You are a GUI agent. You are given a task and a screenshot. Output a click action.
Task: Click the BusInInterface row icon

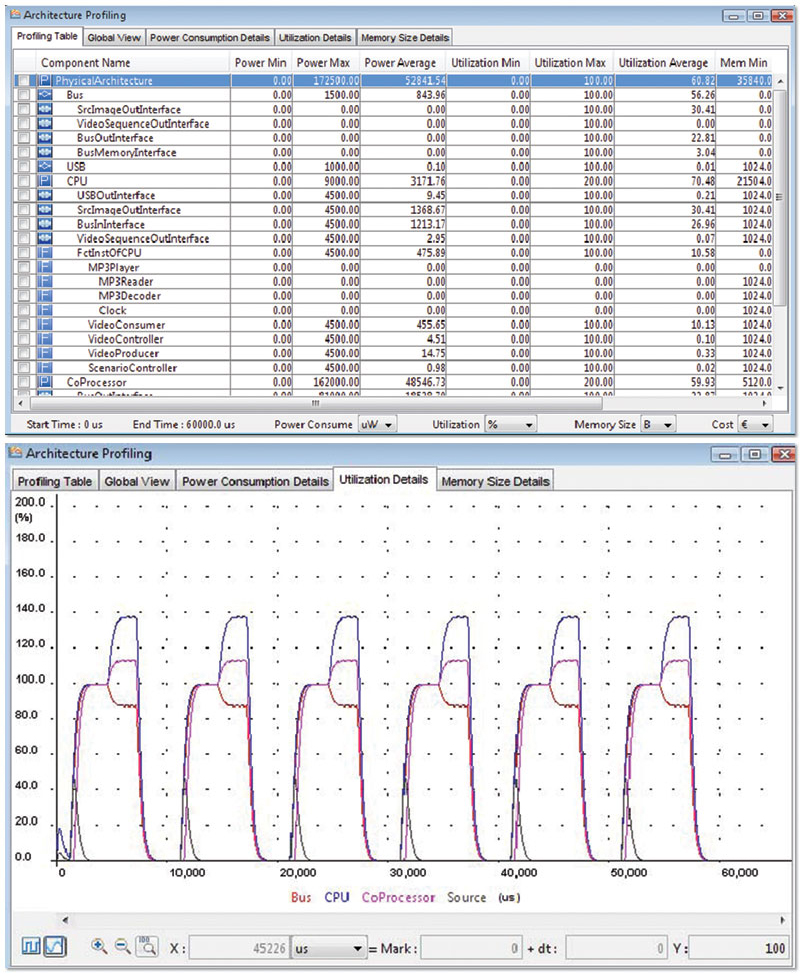coord(45,224)
